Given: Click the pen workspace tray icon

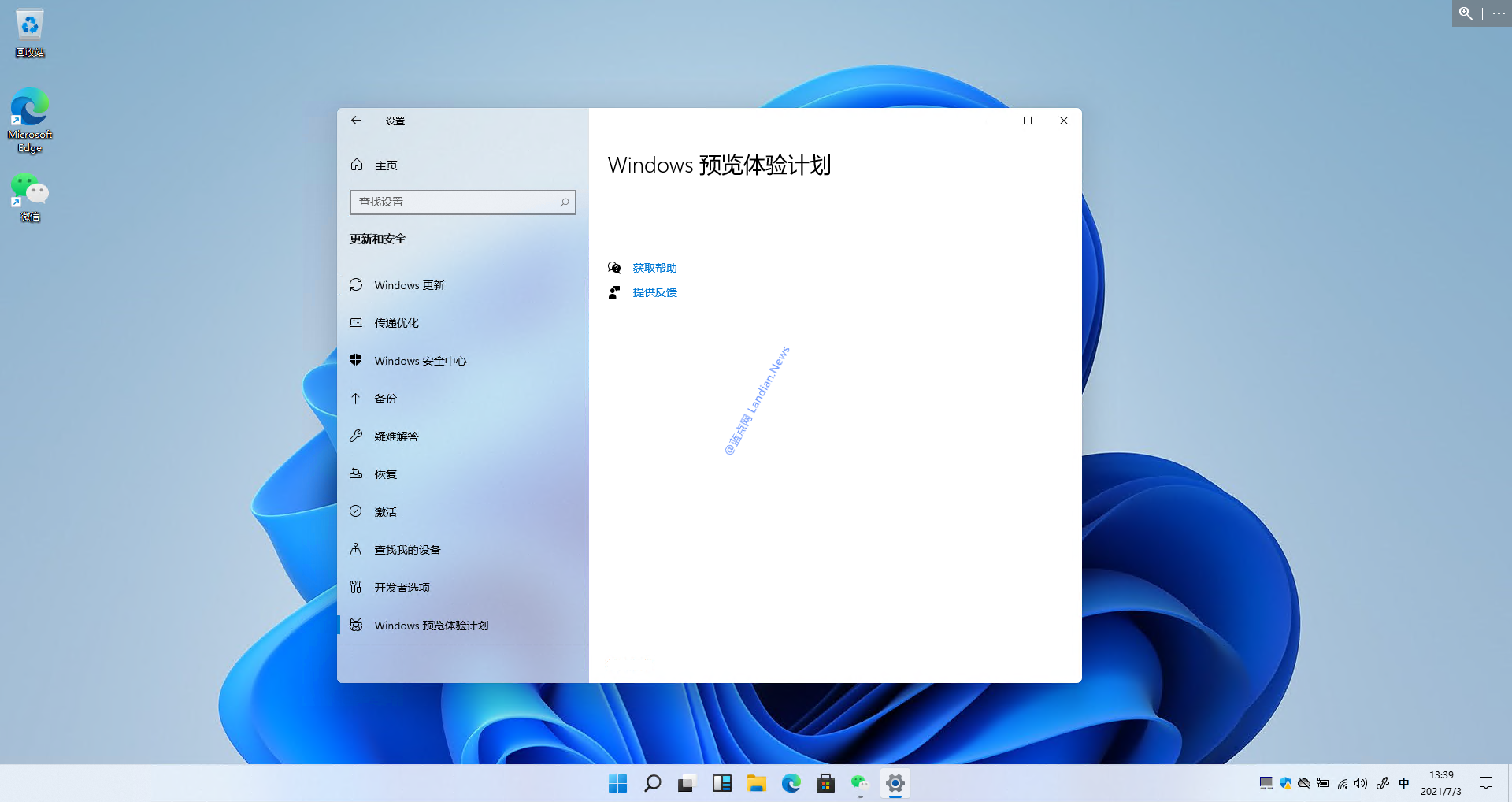Looking at the screenshot, I should coord(1383,783).
